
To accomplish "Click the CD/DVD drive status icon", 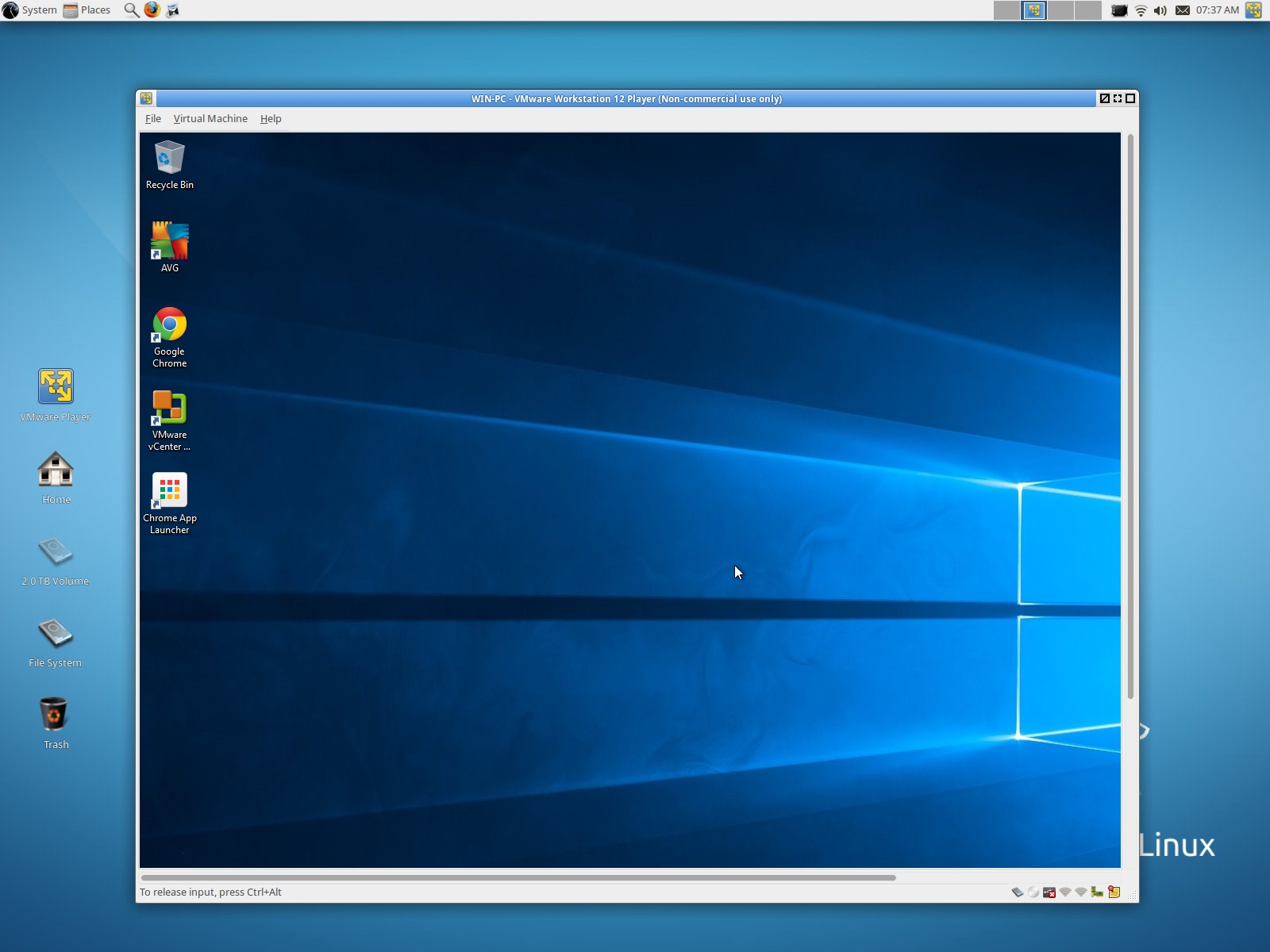I will tap(1033, 892).
